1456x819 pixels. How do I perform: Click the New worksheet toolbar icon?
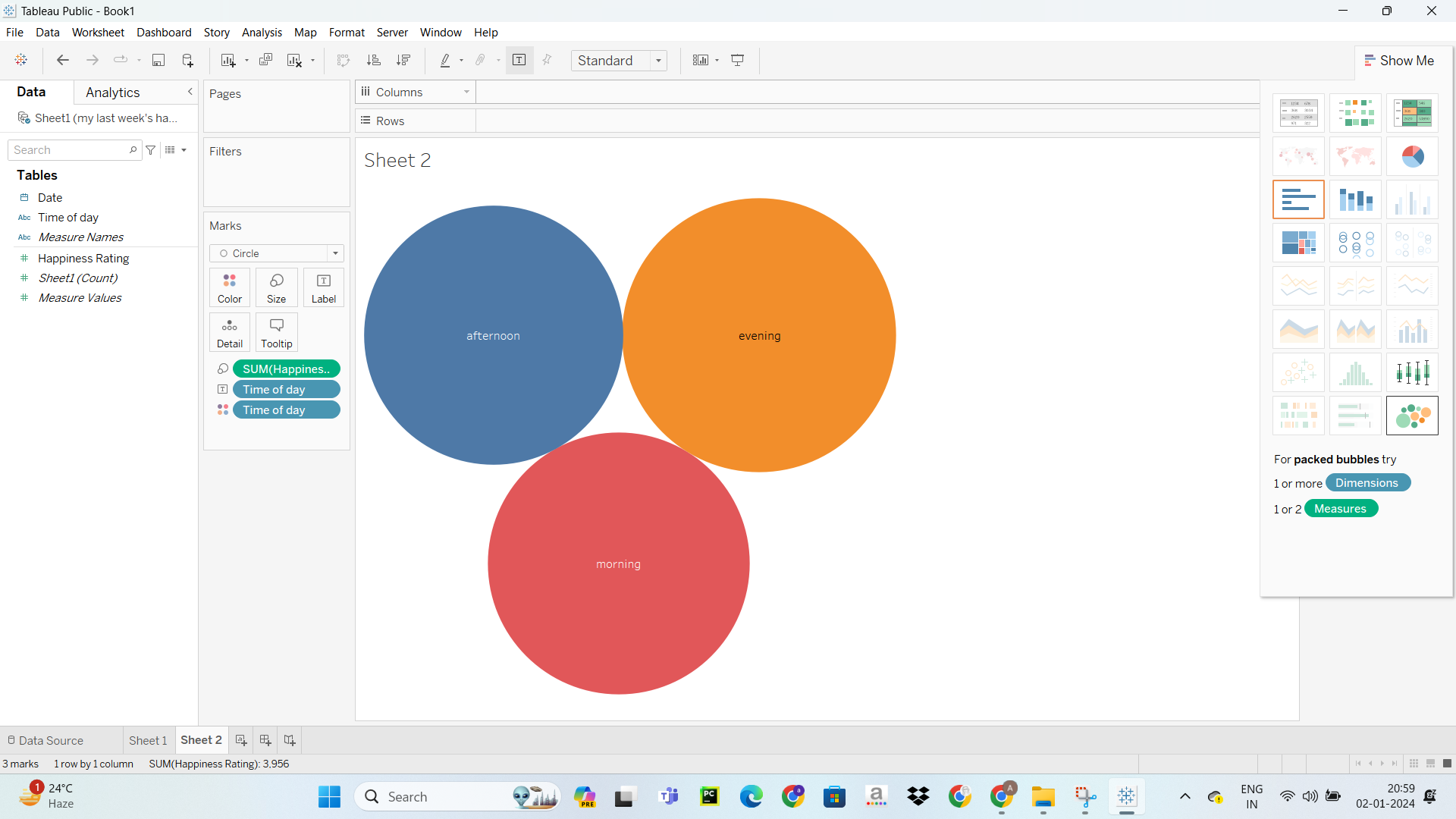[x=227, y=60]
